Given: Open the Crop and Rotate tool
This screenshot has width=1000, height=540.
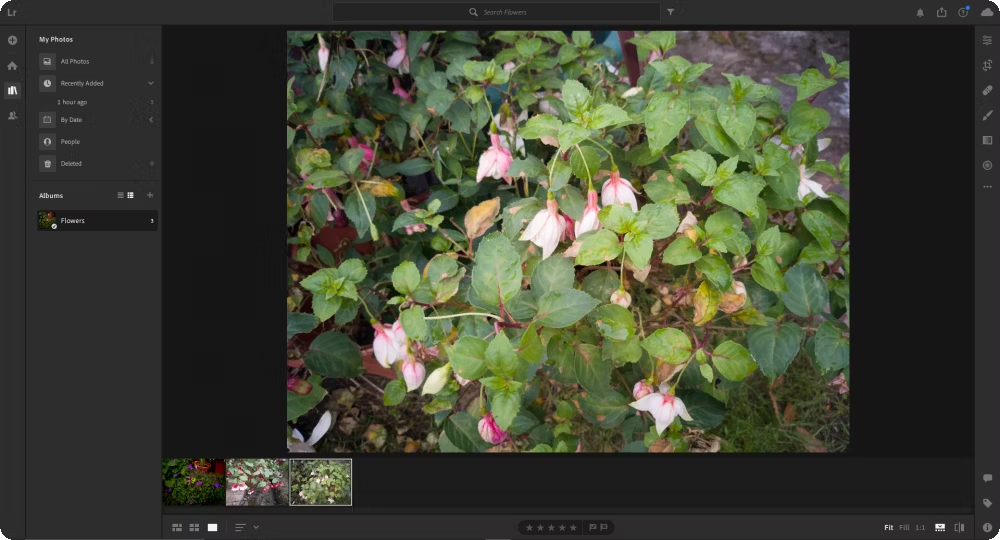Looking at the screenshot, I should [x=987, y=65].
